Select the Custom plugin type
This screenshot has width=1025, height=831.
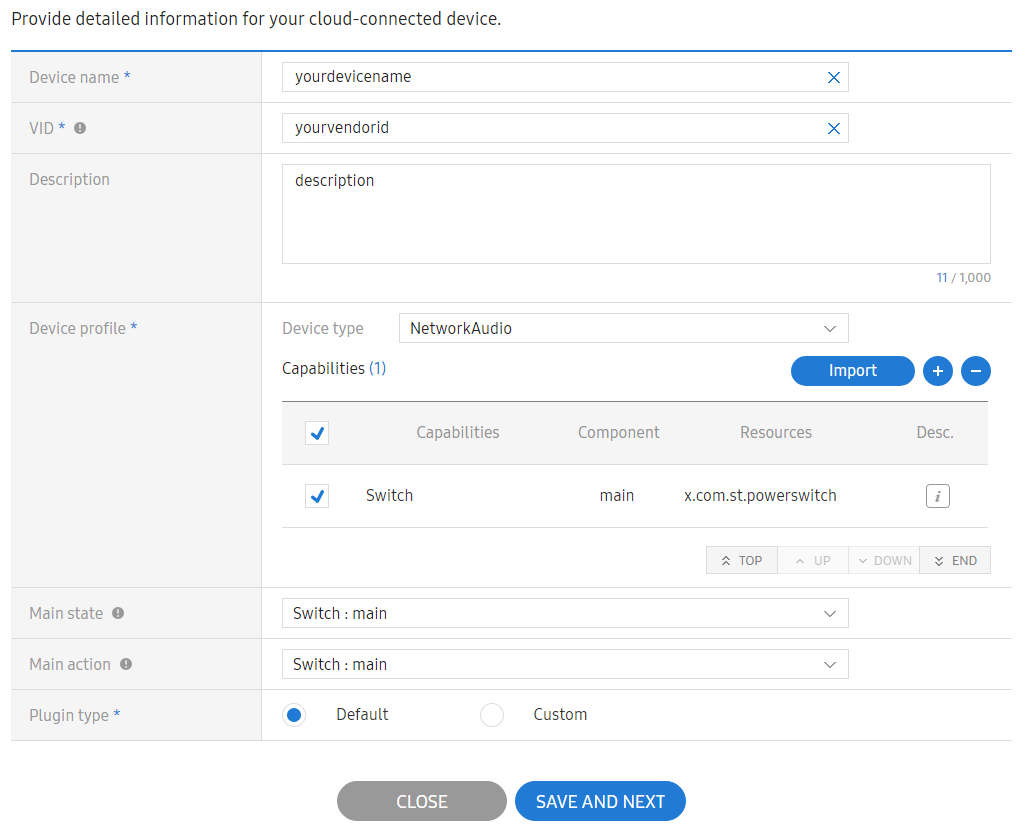[x=492, y=715]
